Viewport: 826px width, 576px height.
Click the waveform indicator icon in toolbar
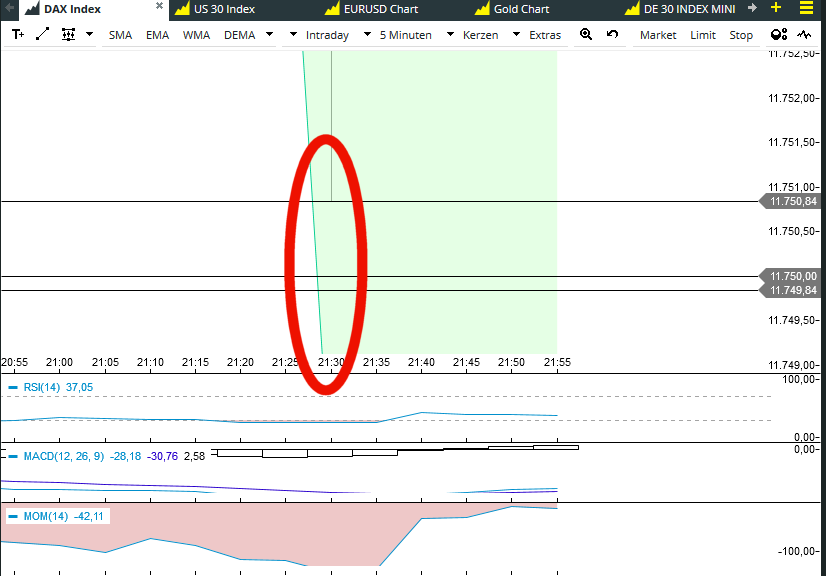805,35
